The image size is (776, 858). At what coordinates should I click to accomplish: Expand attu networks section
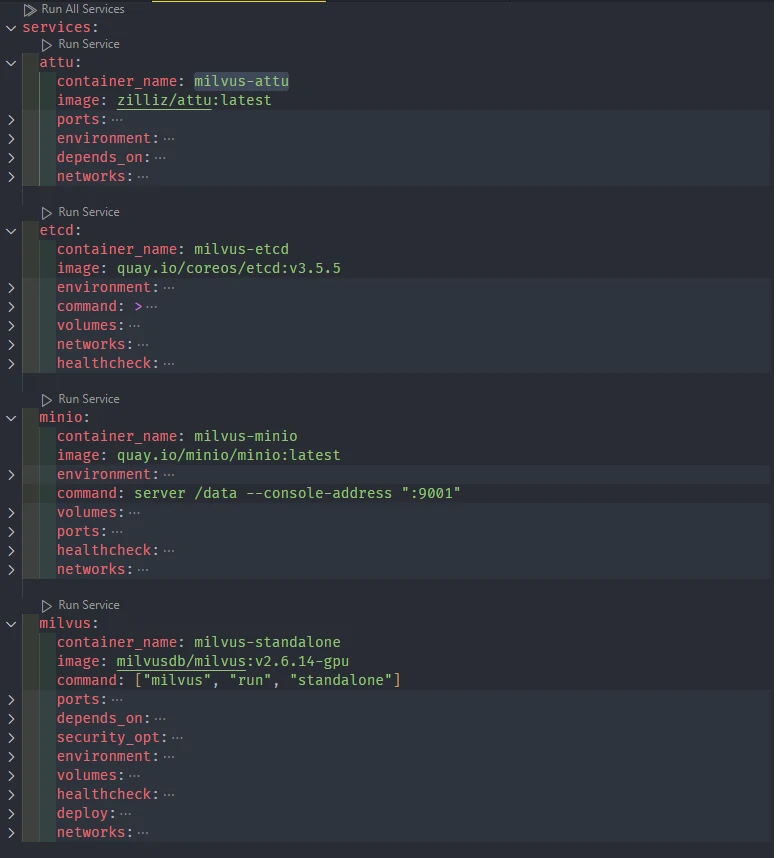pos(11,177)
